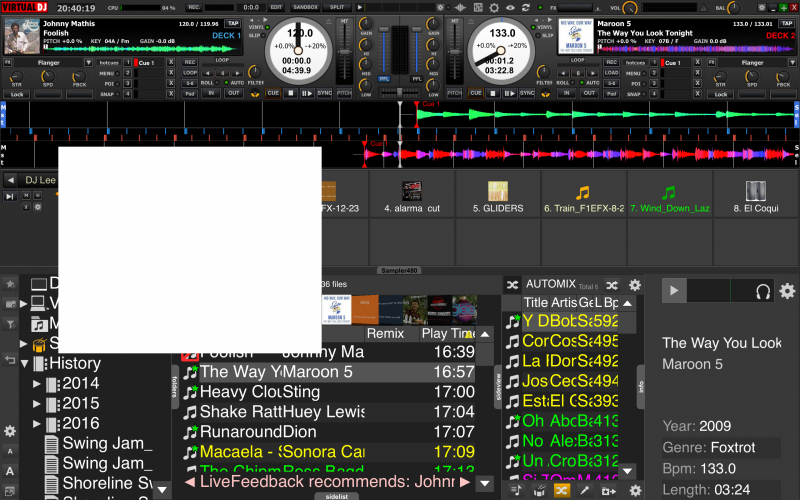Click the larger font A icon in sidebar
The width and height of the screenshot is (800, 500).
[10, 471]
